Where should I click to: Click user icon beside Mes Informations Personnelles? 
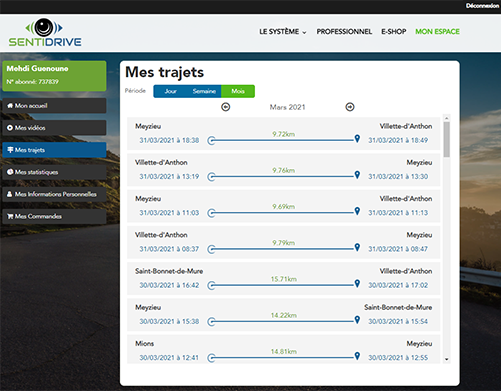[x=10, y=194]
